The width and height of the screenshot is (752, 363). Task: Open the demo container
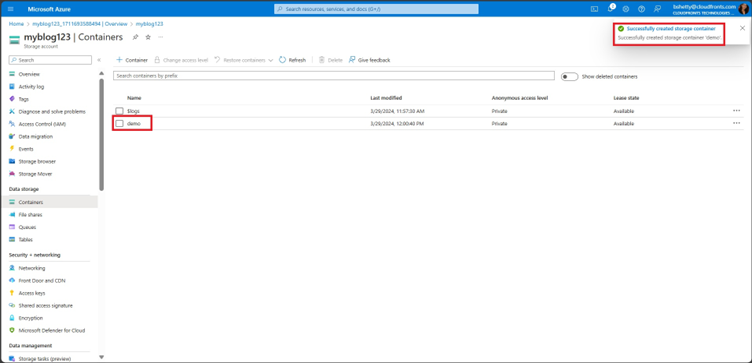(x=134, y=124)
